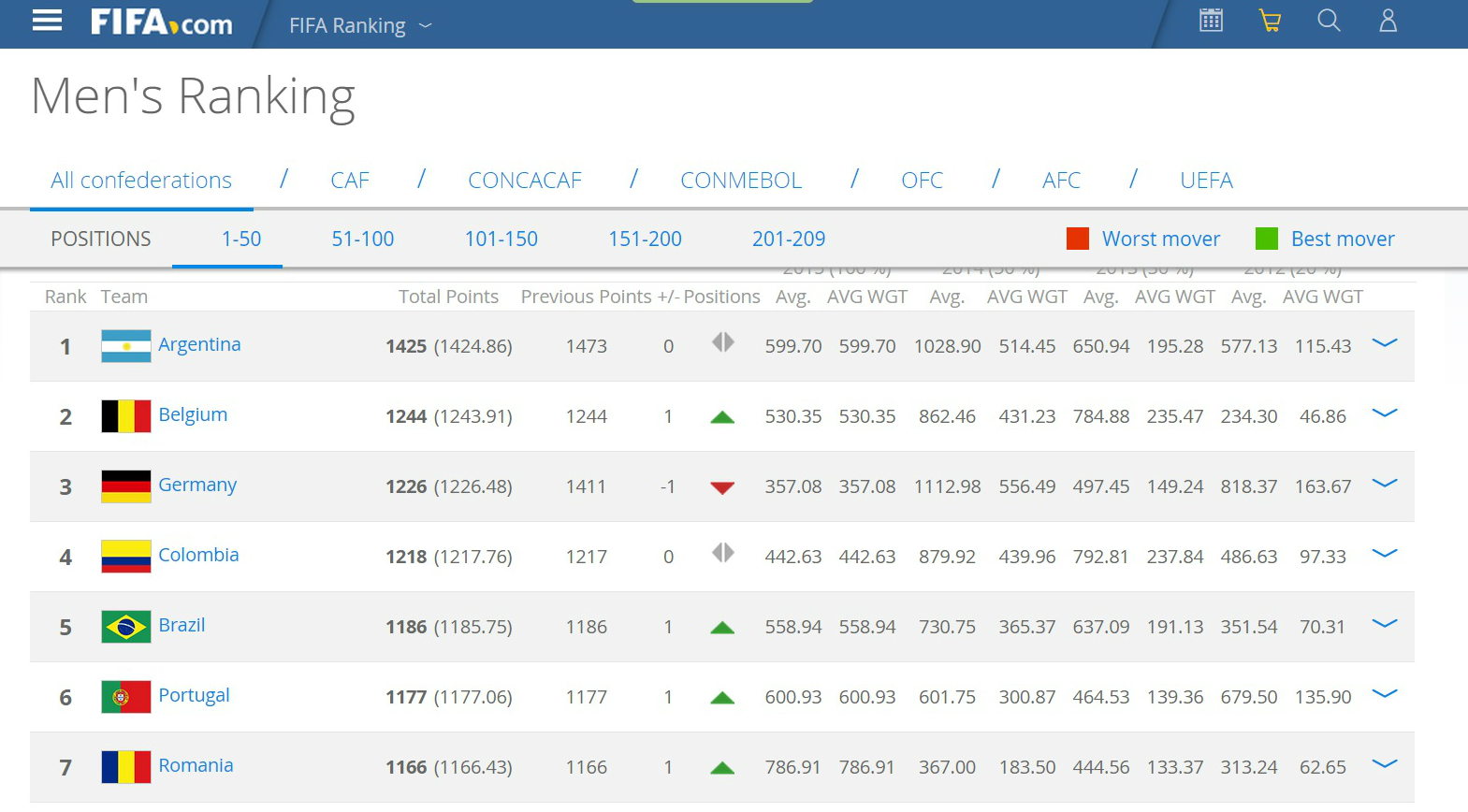Show positions 151-200
The image size is (1468, 812).
(x=645, y=239)
